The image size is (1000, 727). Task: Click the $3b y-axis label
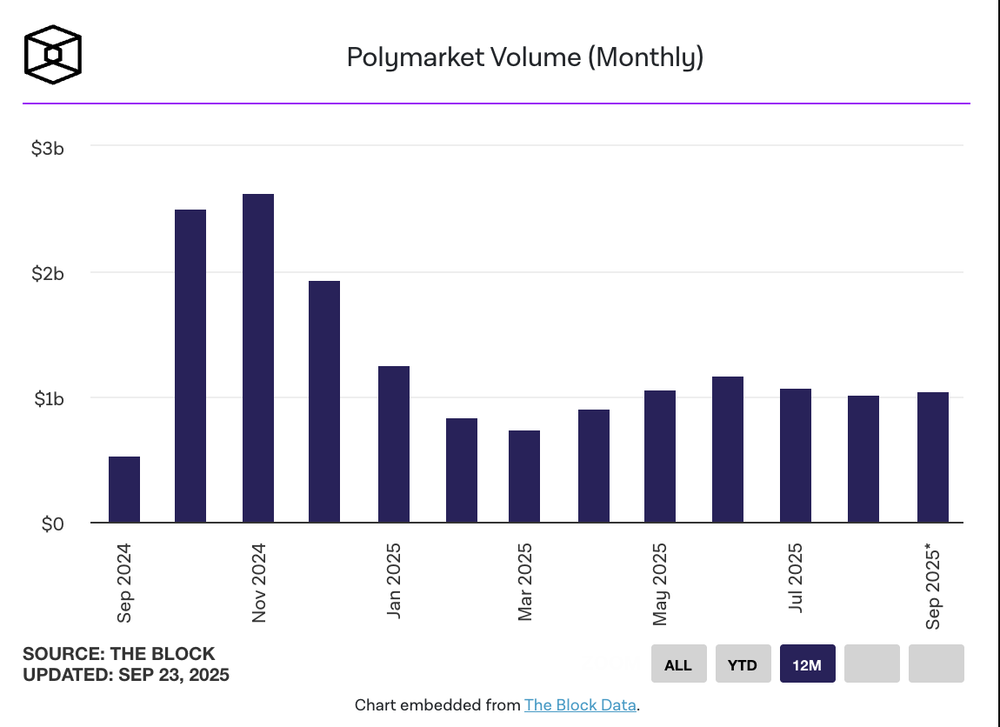(x=48, y=148)
